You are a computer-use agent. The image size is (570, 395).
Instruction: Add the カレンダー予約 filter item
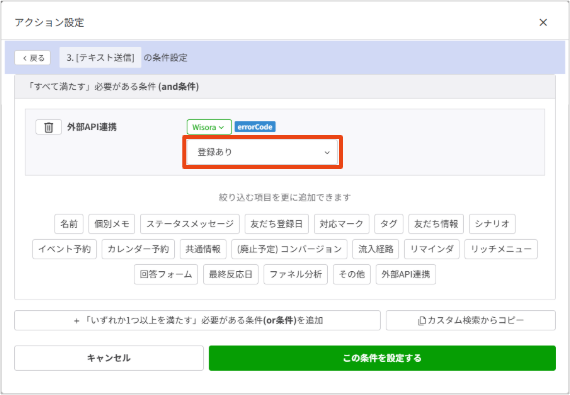(x=138, y=249)
